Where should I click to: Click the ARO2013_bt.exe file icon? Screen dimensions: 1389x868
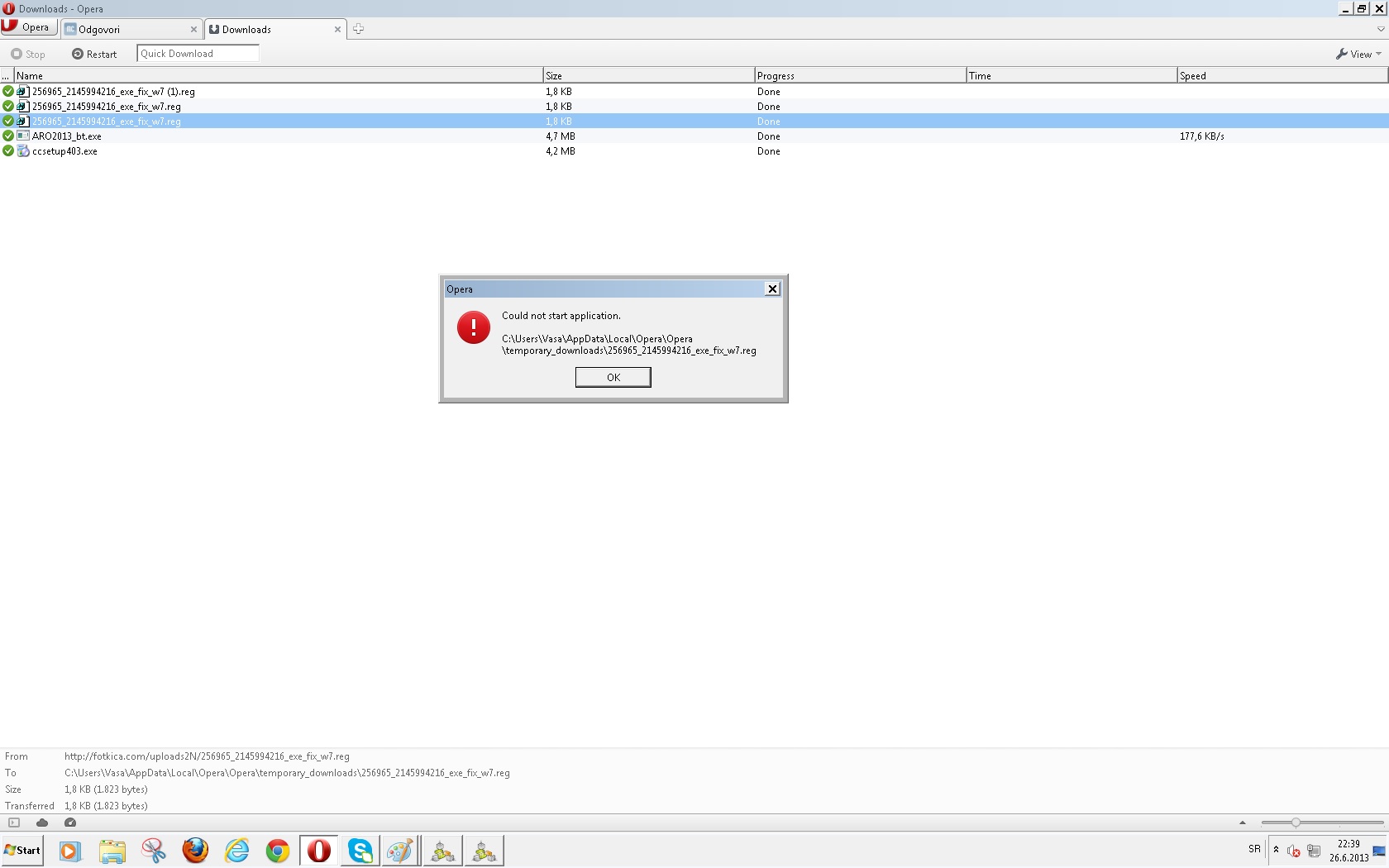[23, 136]
